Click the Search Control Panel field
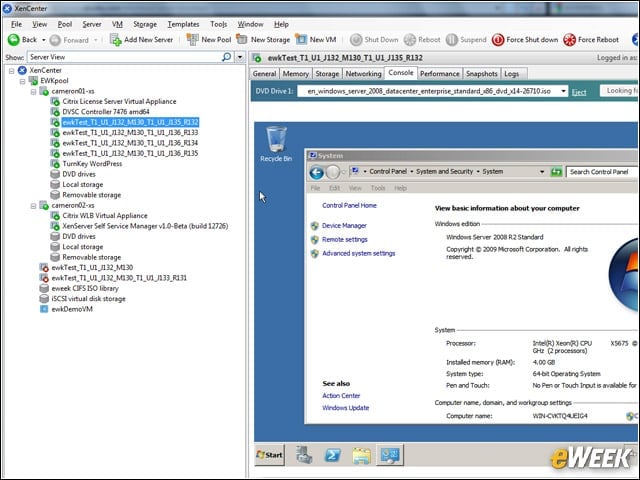The height and width of the screenshot is (480, 640). coord(602,172)
